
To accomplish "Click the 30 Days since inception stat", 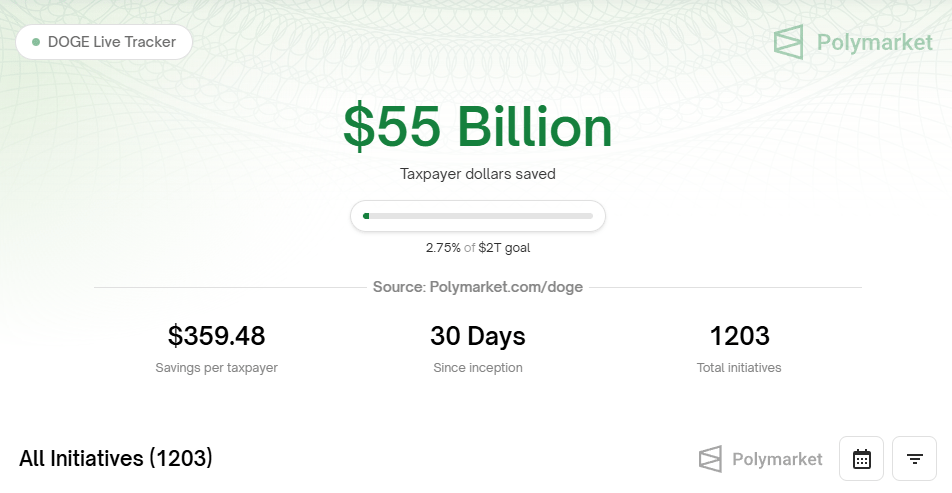I will (478, 335).
